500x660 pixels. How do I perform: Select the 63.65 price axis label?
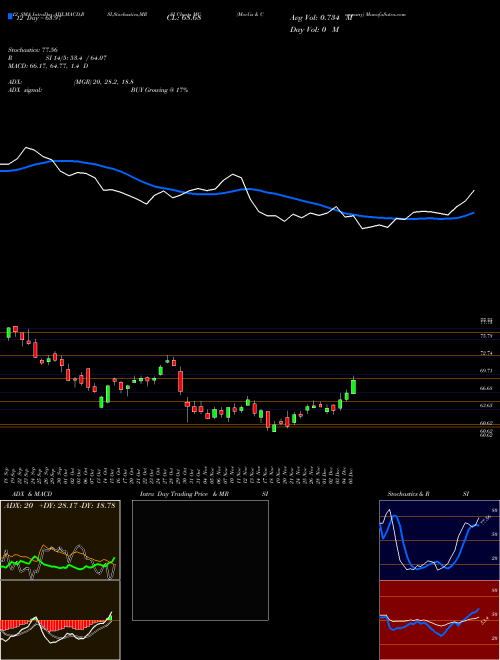tap(486, 405)
